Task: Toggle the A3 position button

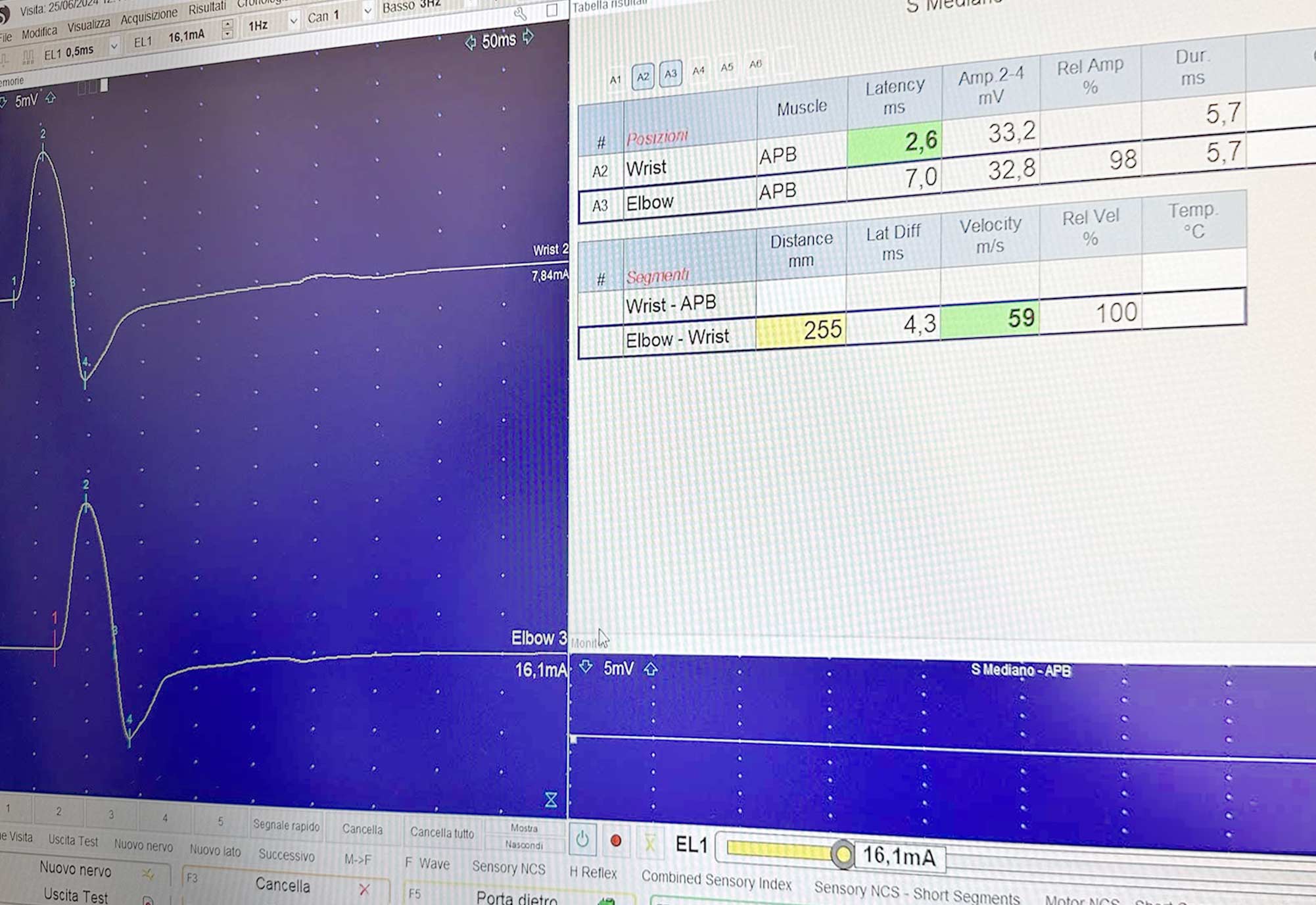Action: (x=670, y=74)
